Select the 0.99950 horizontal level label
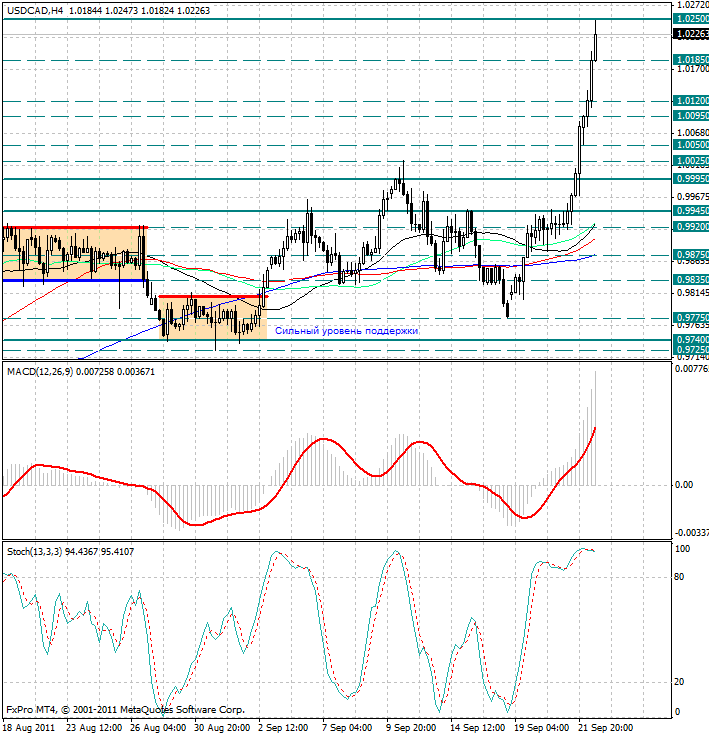Image resolution: width=709 pixels, height=735 pixels. point(691,179)
